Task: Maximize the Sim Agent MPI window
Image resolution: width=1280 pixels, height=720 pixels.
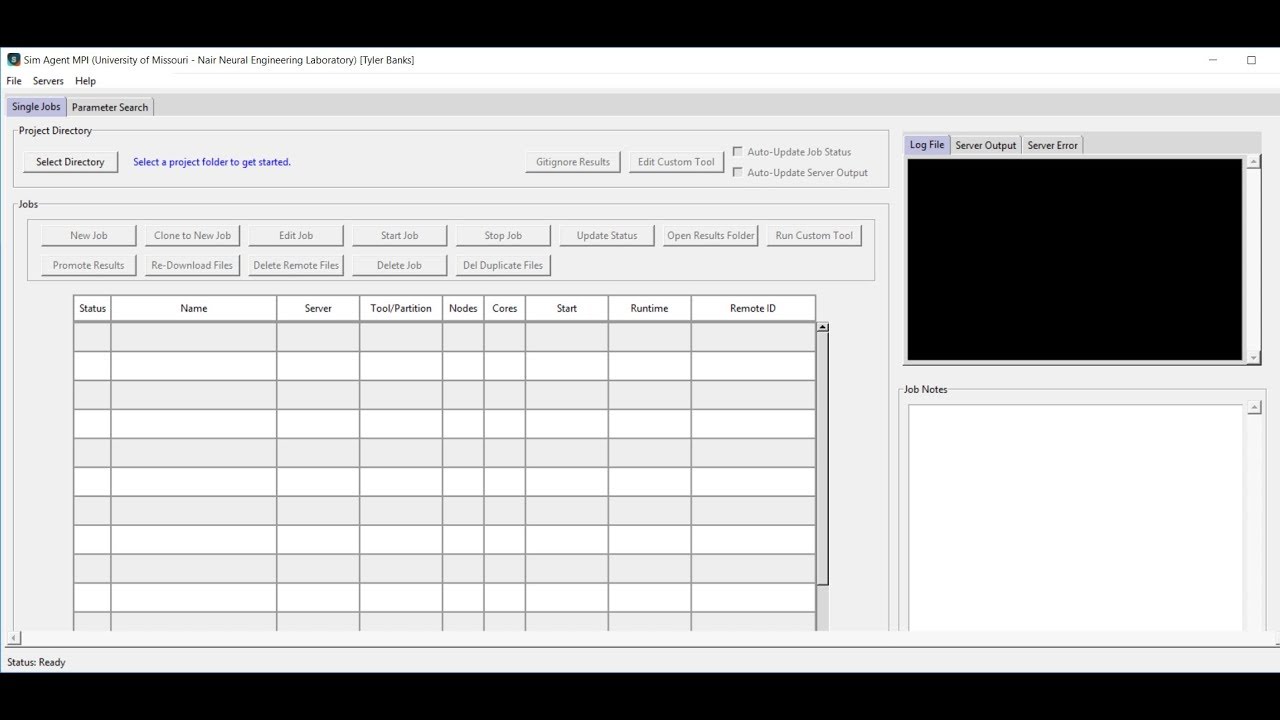Action: click(1251, 60)
